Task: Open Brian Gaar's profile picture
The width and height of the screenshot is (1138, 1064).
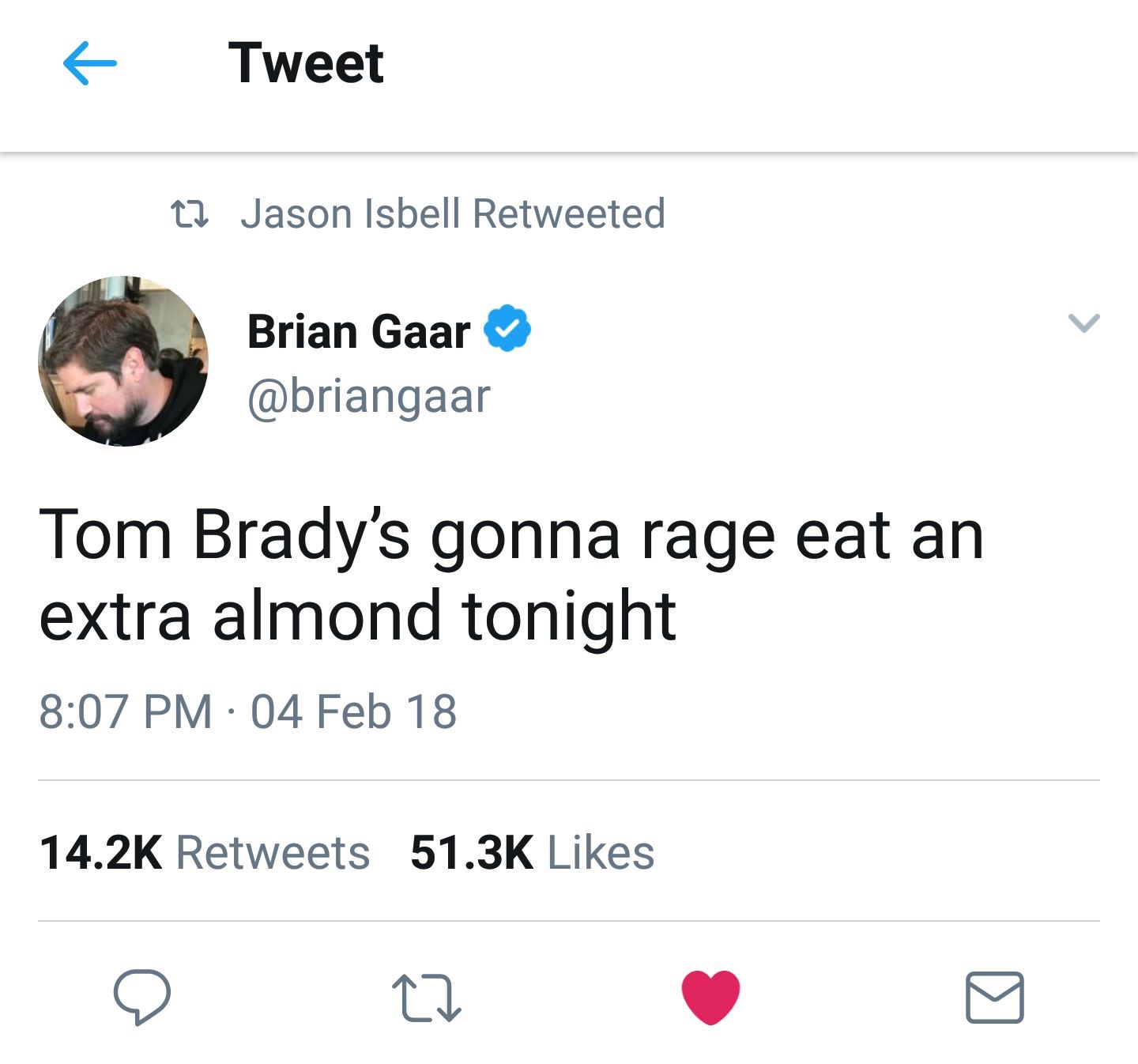Action: coord(123,361)
